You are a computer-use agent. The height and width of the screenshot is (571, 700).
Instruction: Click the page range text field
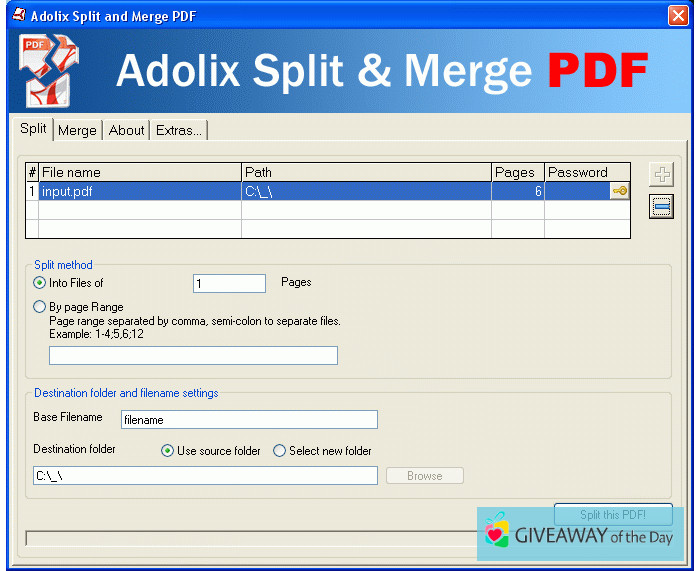(193, 355)
